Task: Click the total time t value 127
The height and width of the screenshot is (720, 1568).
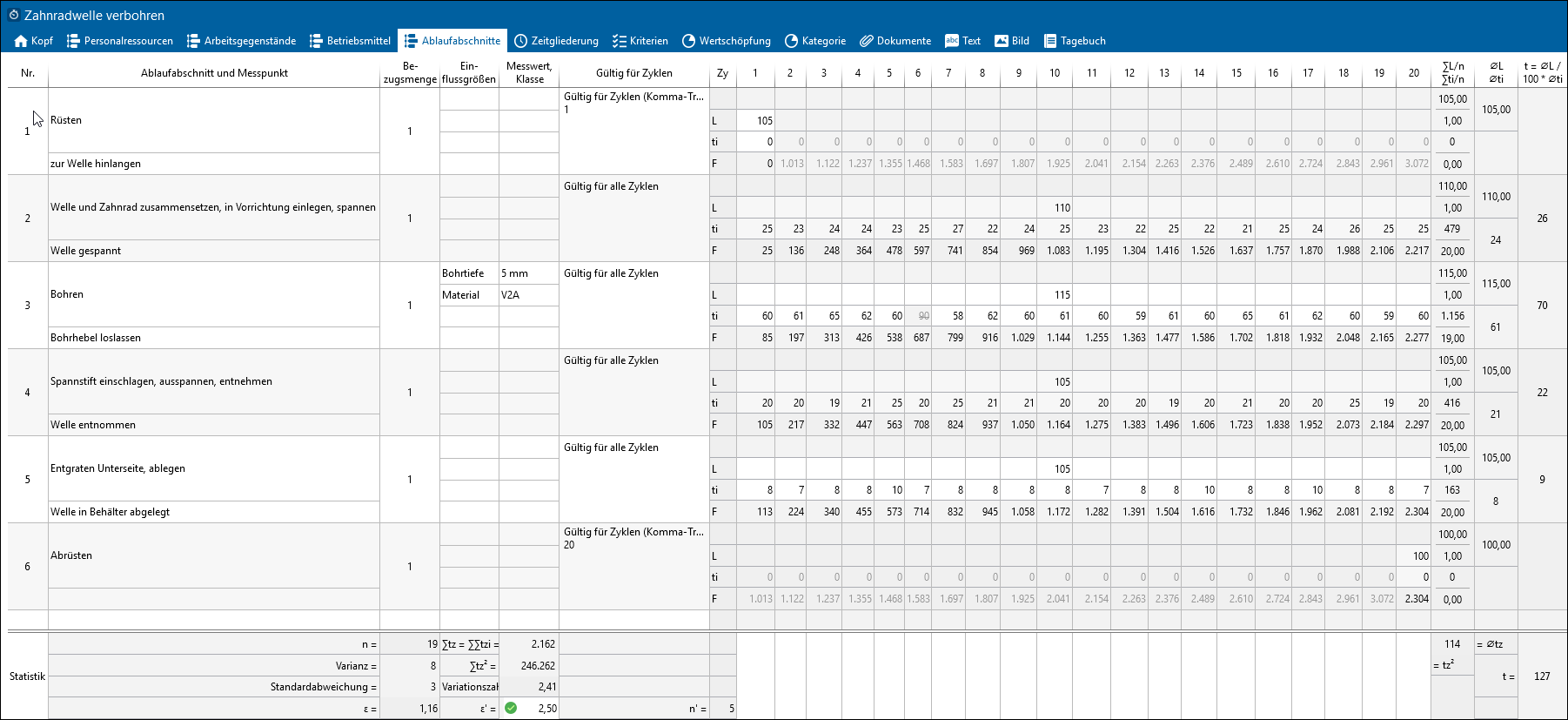Action: click(x=1542, y=676)
